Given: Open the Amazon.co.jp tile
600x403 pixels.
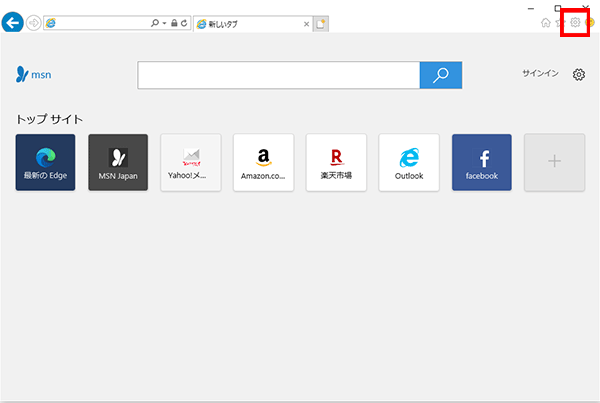Looking at the screenshot, I should coord(263,162).
